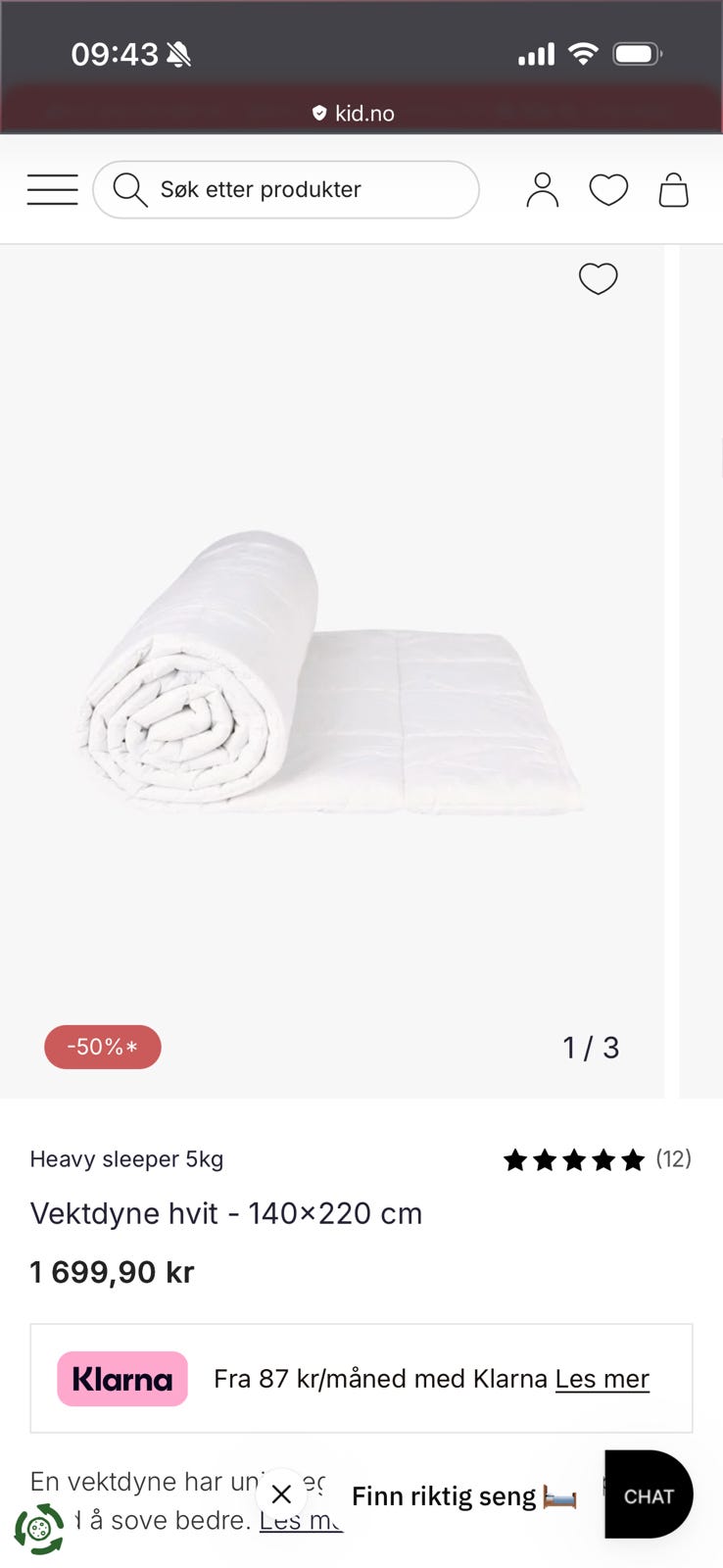Open the wishlist heart in the header
This screenshot has height=1568, width=723.
[608, 189]
